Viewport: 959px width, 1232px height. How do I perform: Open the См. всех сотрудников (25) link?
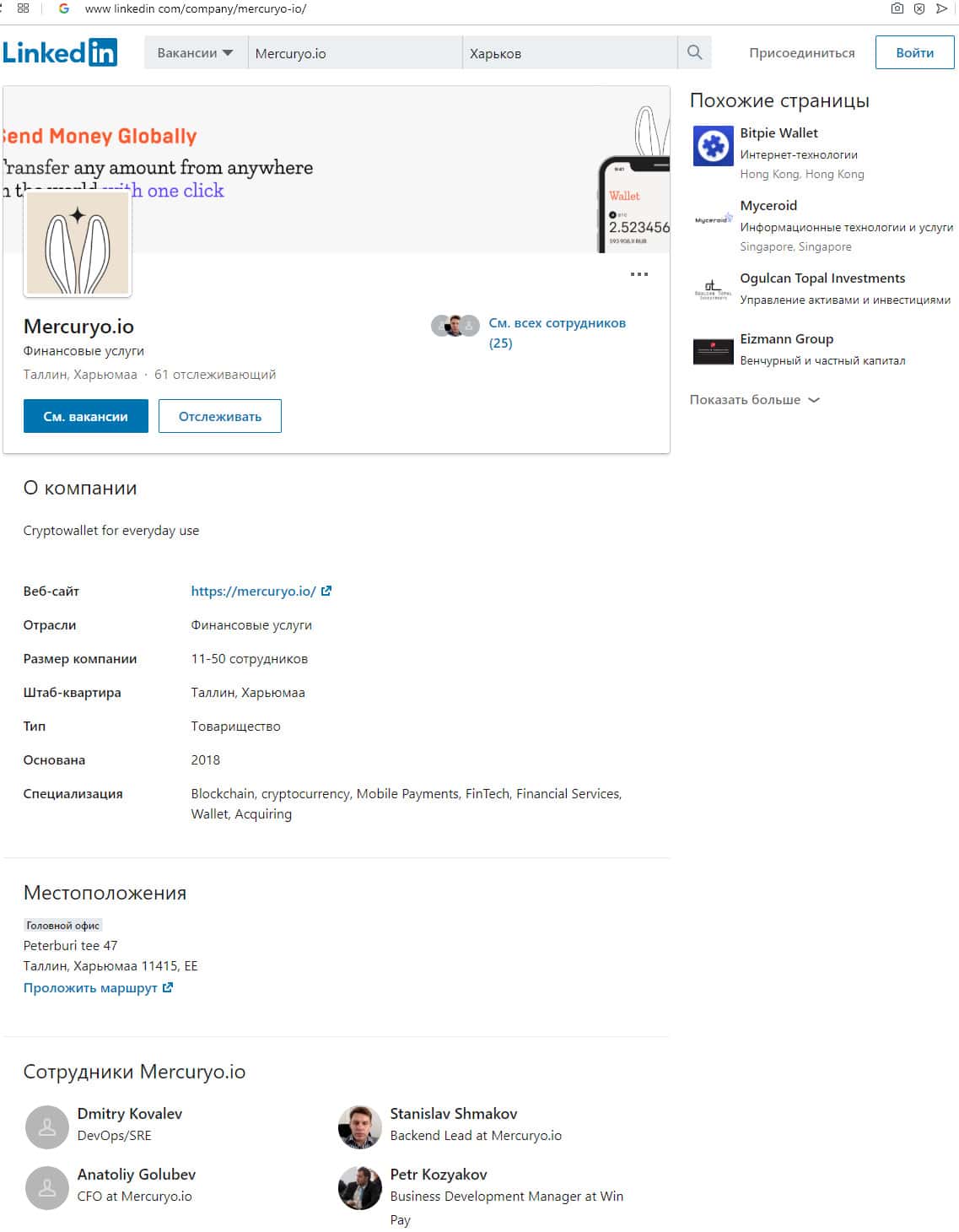(x=557, y=332)
